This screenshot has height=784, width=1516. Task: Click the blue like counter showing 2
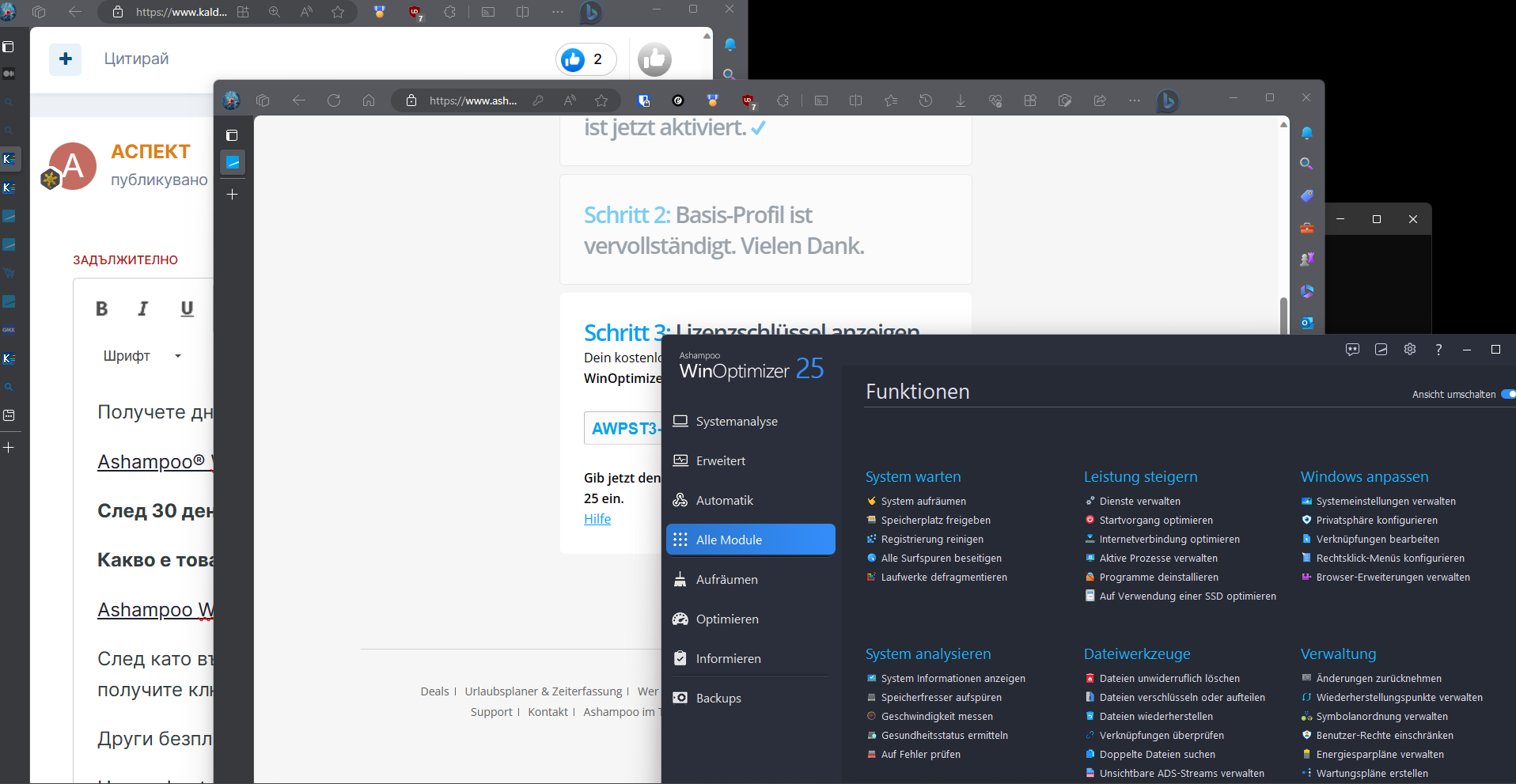[586, 59]
